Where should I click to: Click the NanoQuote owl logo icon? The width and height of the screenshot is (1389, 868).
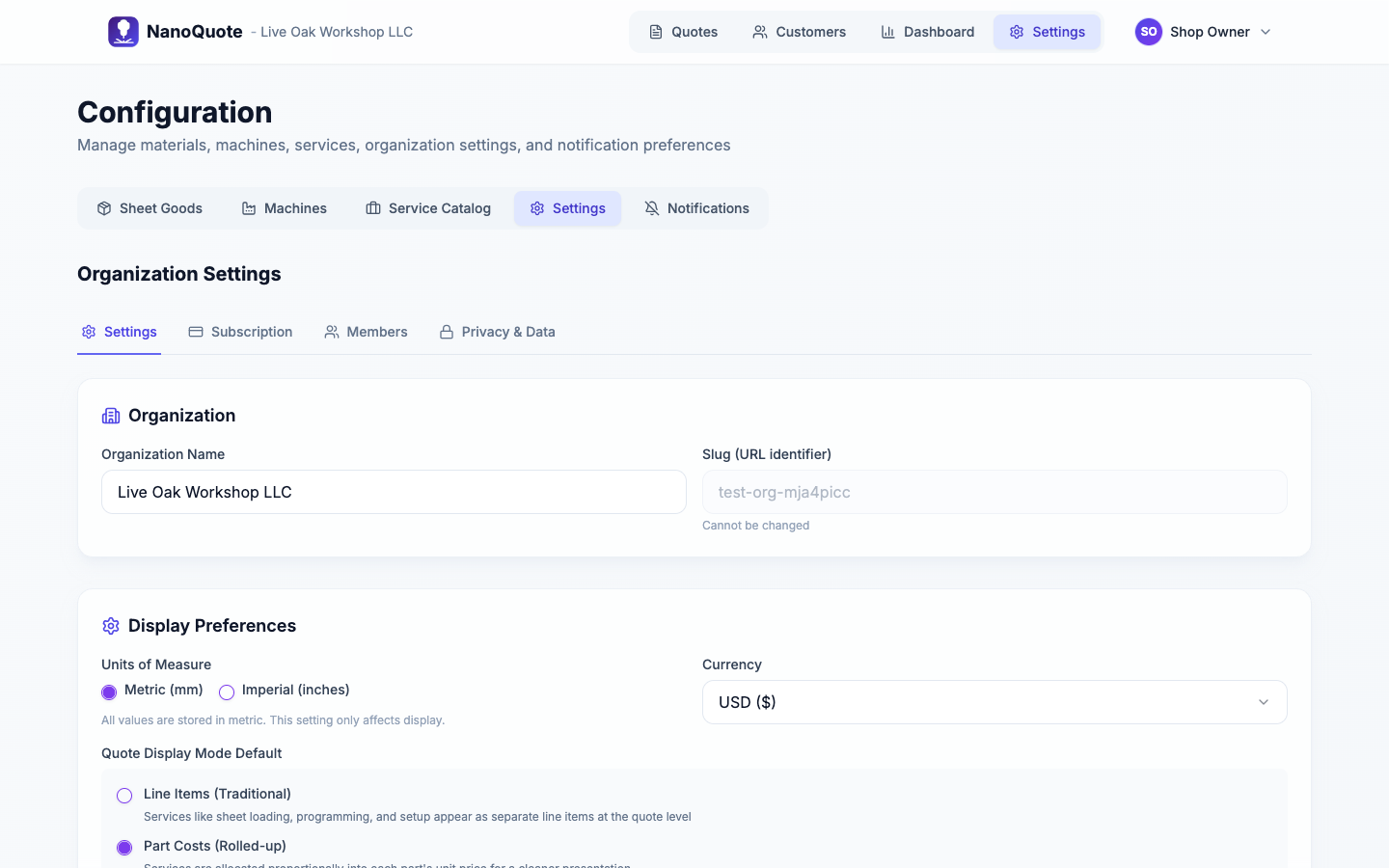(x=123, y=31)
